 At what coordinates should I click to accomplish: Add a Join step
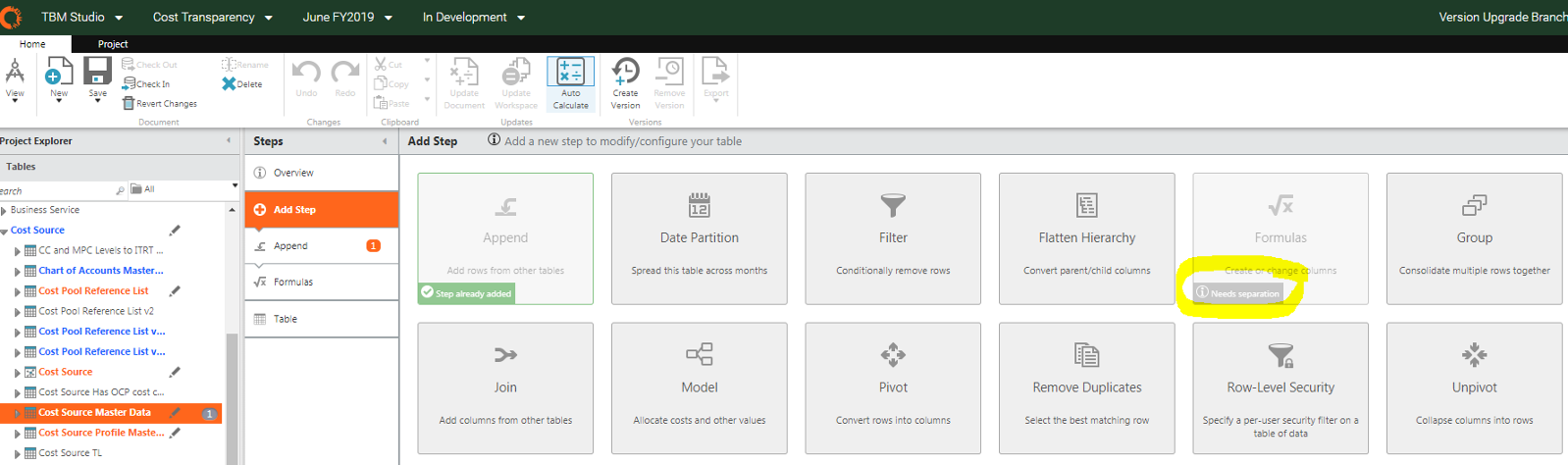click(x=505, y=387)
